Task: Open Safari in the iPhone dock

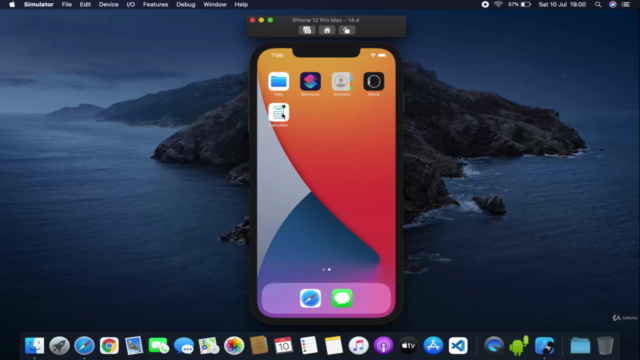Action: tap(310, 298)
